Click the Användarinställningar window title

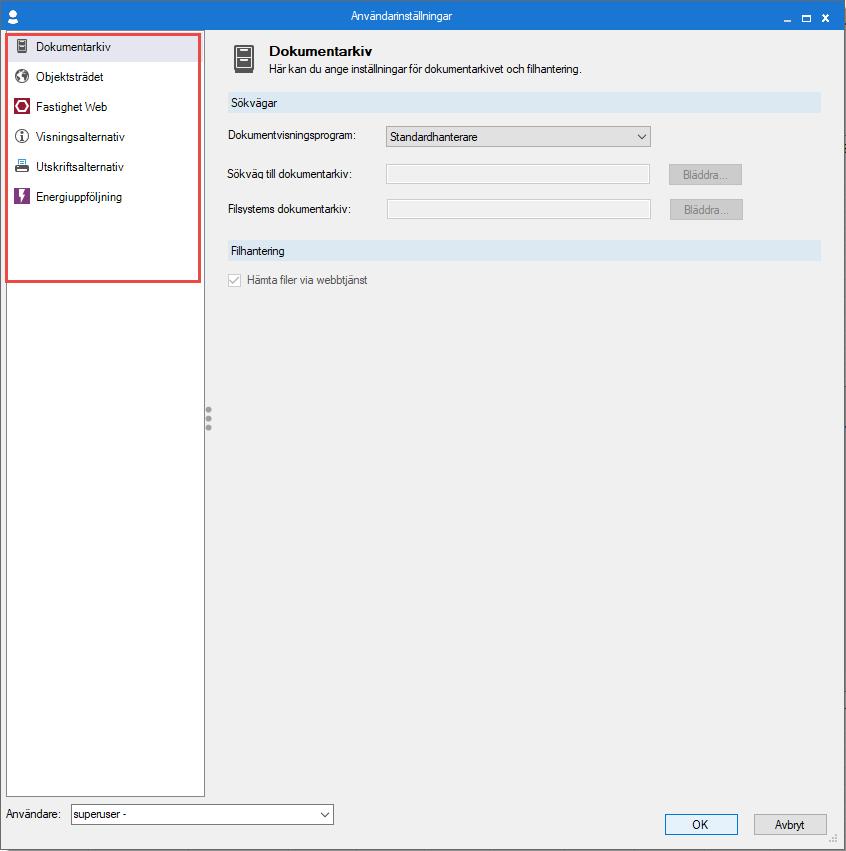402,16
